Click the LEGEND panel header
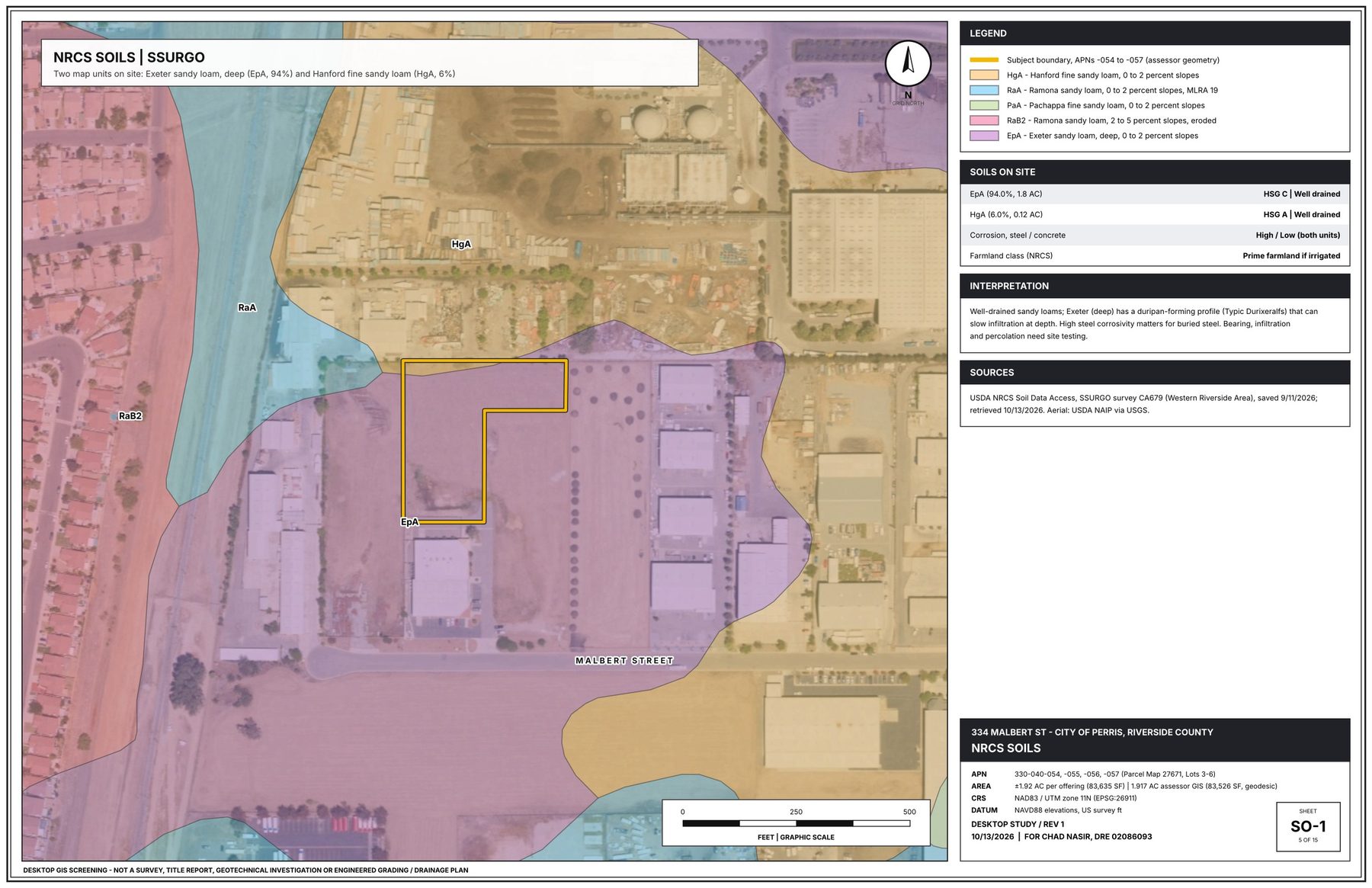The image size is (1372, 888). (x=1155, y=34)
